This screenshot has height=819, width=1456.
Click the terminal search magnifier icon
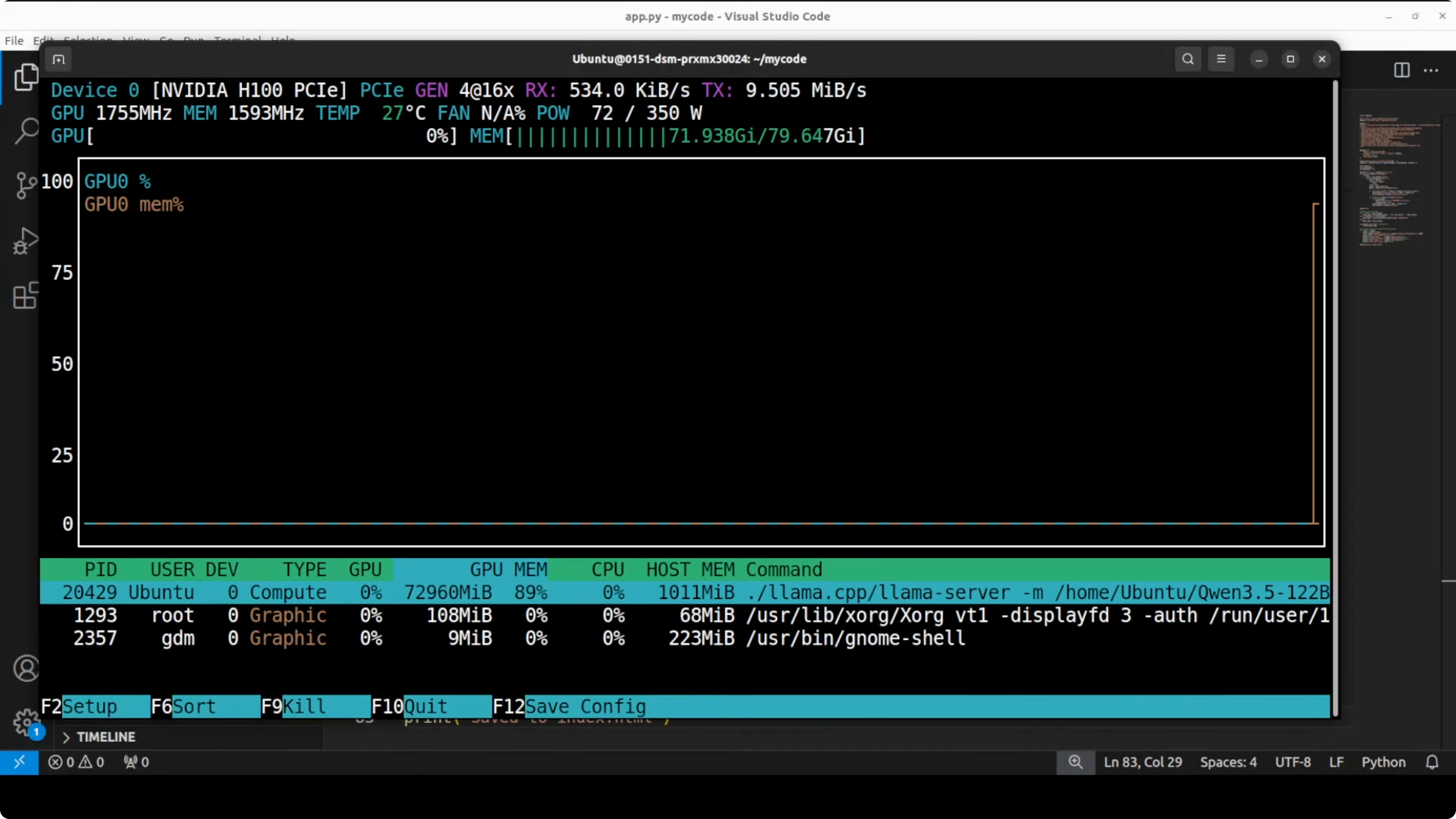pos(1187,59)
